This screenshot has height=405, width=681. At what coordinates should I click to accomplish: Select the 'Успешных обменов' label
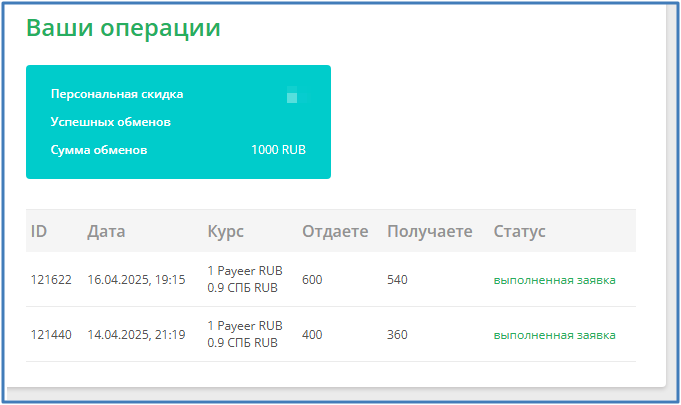click(x=111, y=122)
